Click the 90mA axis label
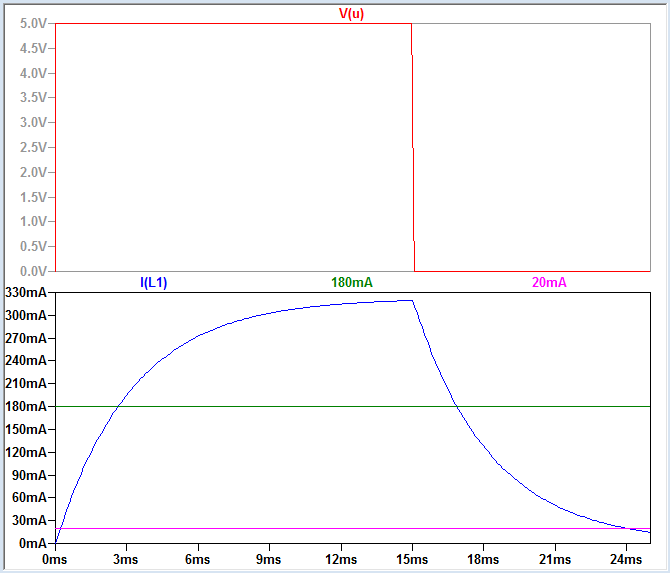670x573 pixels. click(x=29, y=475)
